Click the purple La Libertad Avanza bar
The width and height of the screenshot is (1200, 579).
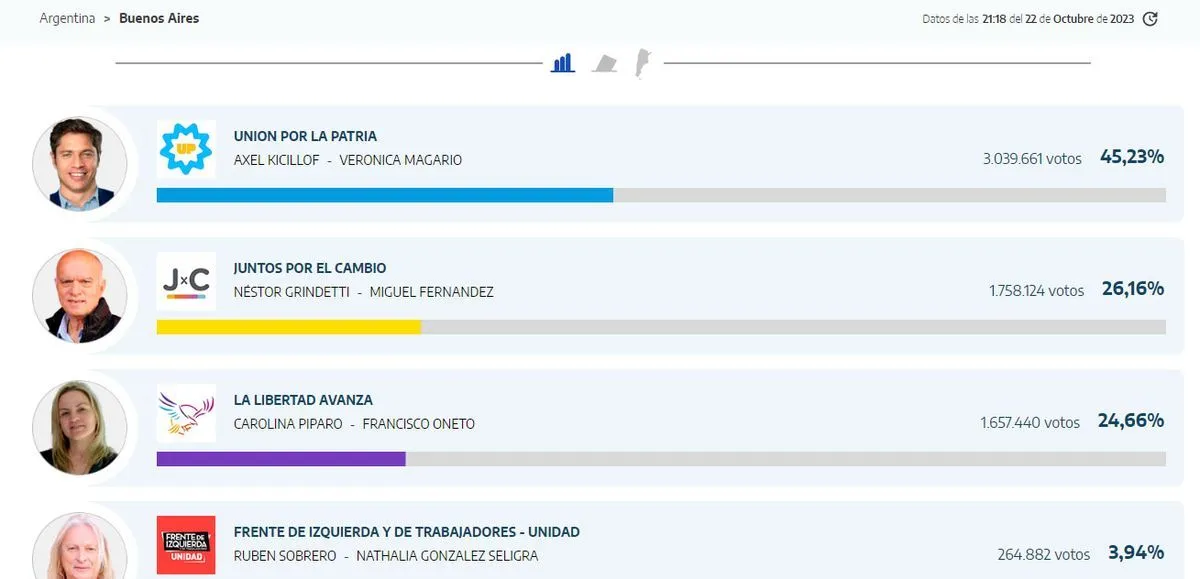coord(281,459)
